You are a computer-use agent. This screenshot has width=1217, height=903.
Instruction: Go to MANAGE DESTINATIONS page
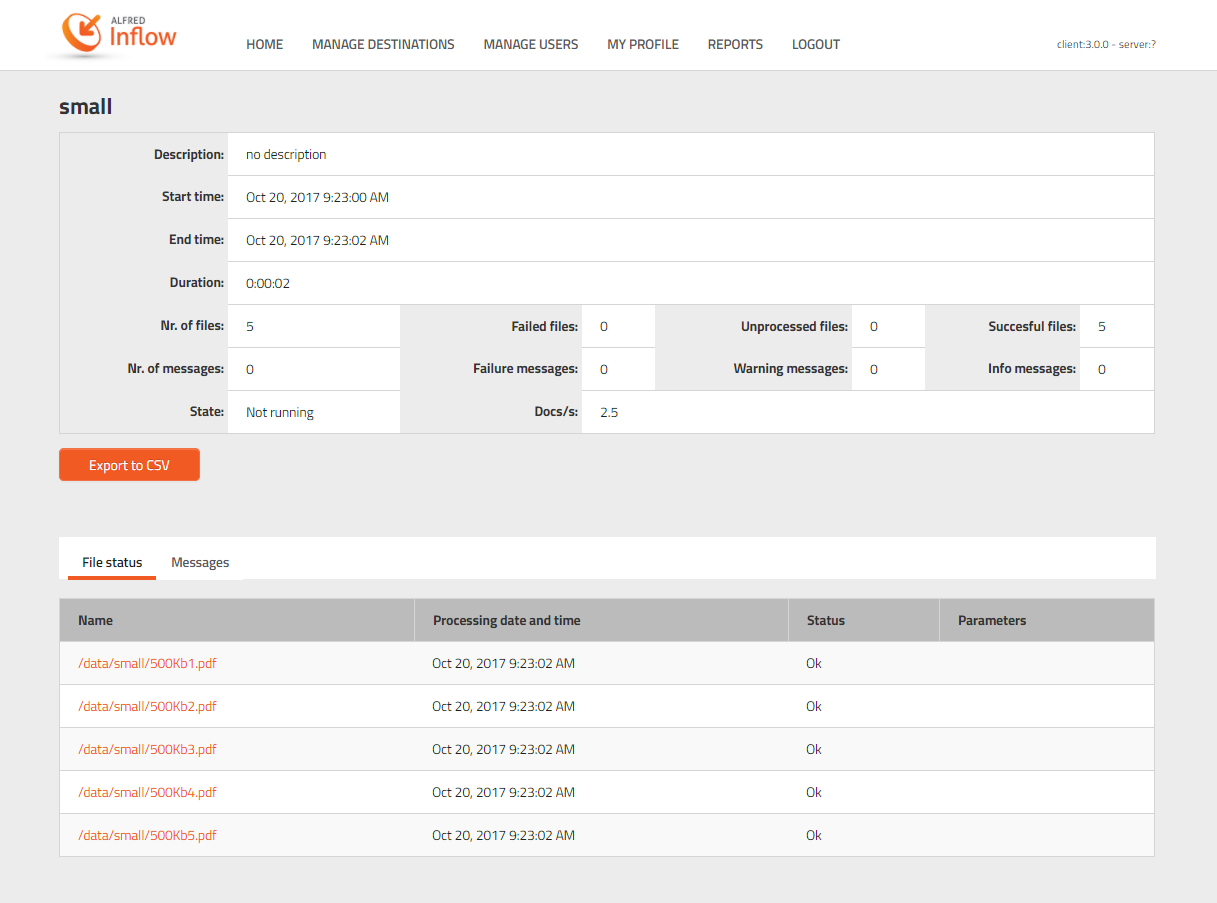tap(383, 44)
